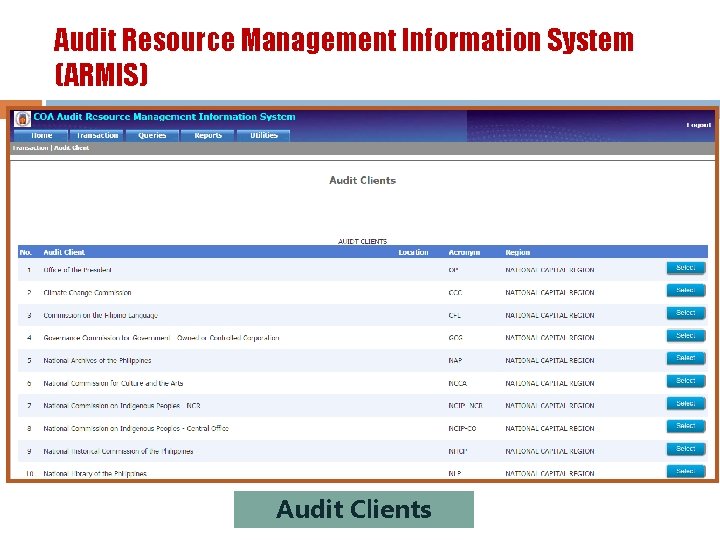This screenshot has height=540, width=720.
Task: Click the Transaction breadcrumb text
Action: click(x=30, y=148)
